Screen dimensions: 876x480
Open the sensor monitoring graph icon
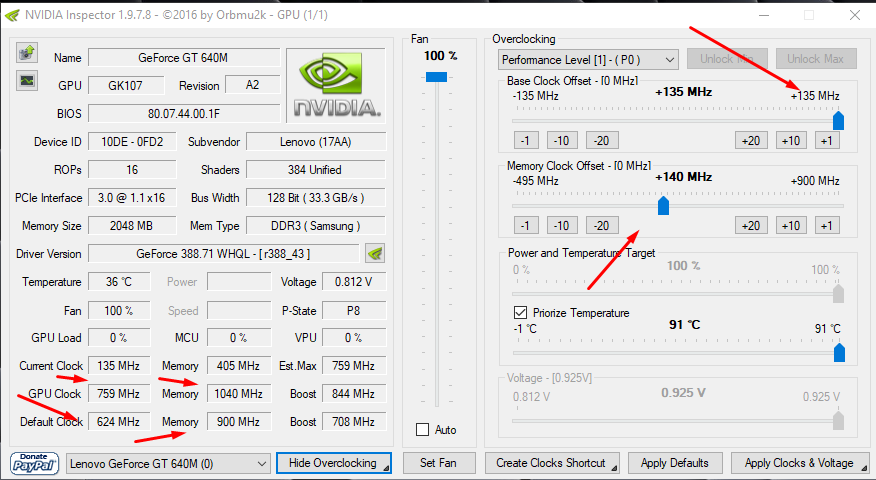point(26,80)
